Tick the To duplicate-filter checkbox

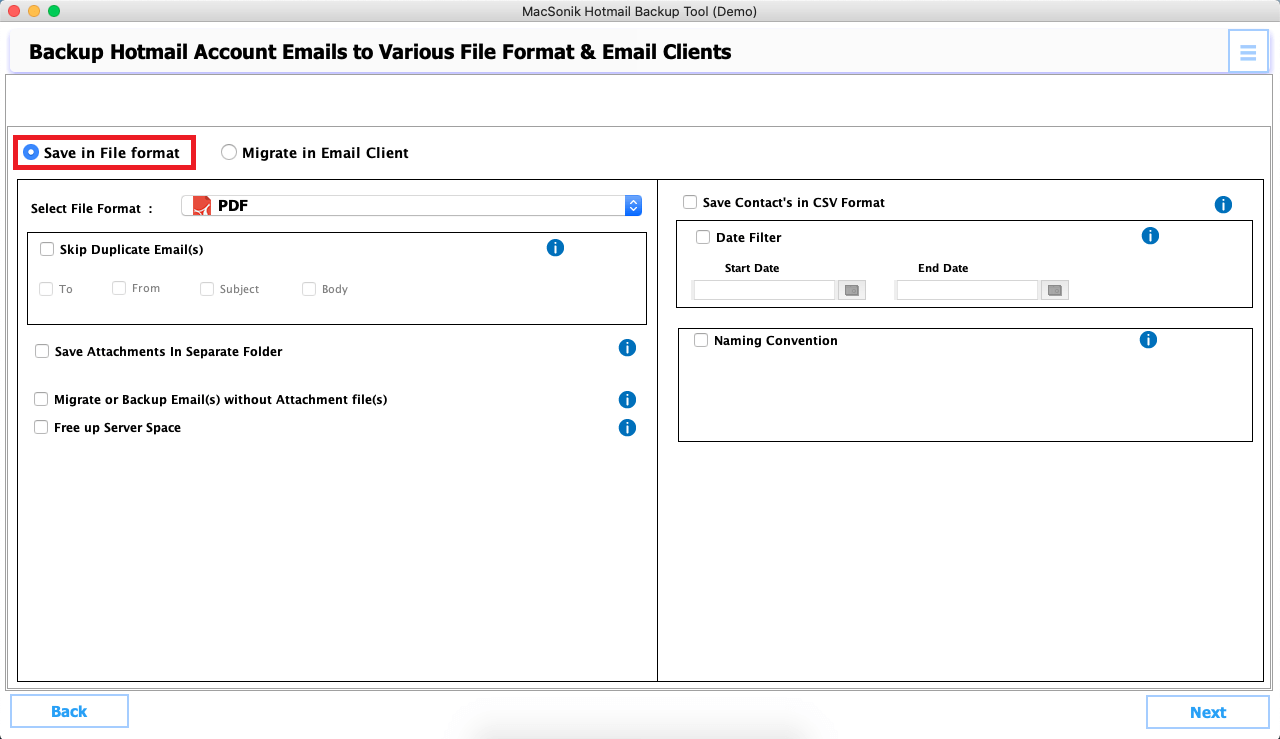(x=46, y=289)
